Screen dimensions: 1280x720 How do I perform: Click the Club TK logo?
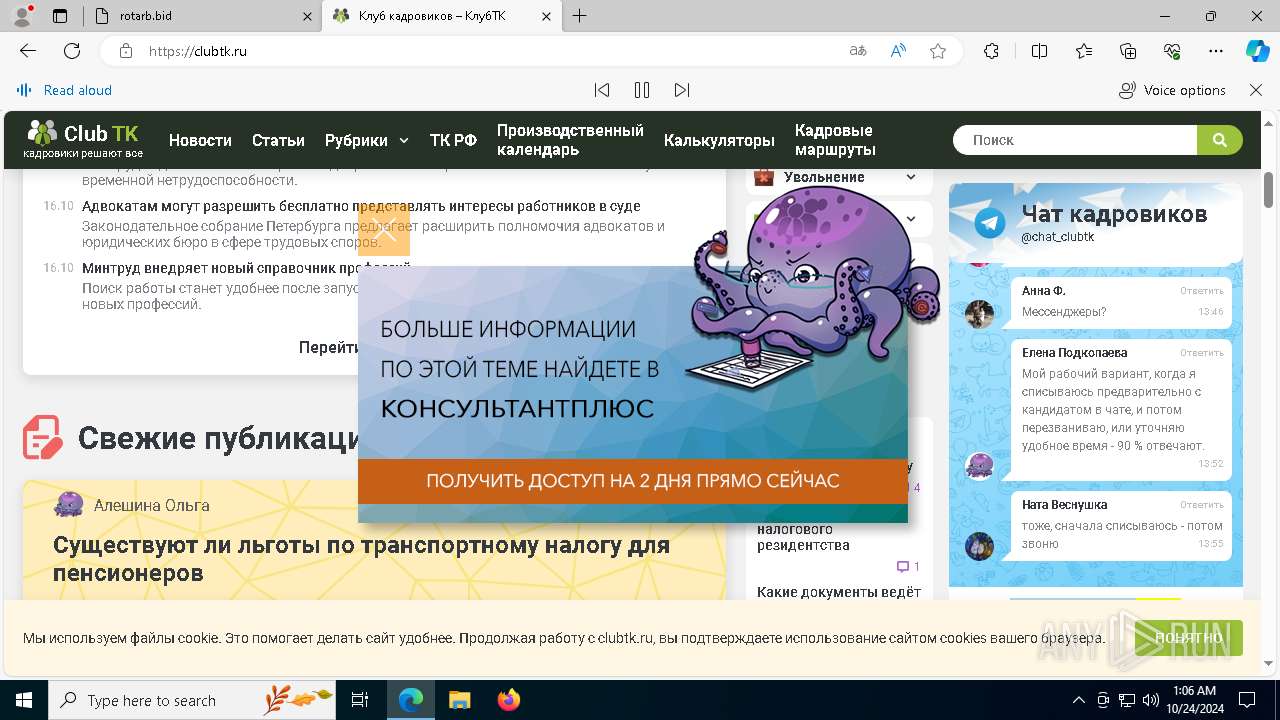(x=84, y=140)
